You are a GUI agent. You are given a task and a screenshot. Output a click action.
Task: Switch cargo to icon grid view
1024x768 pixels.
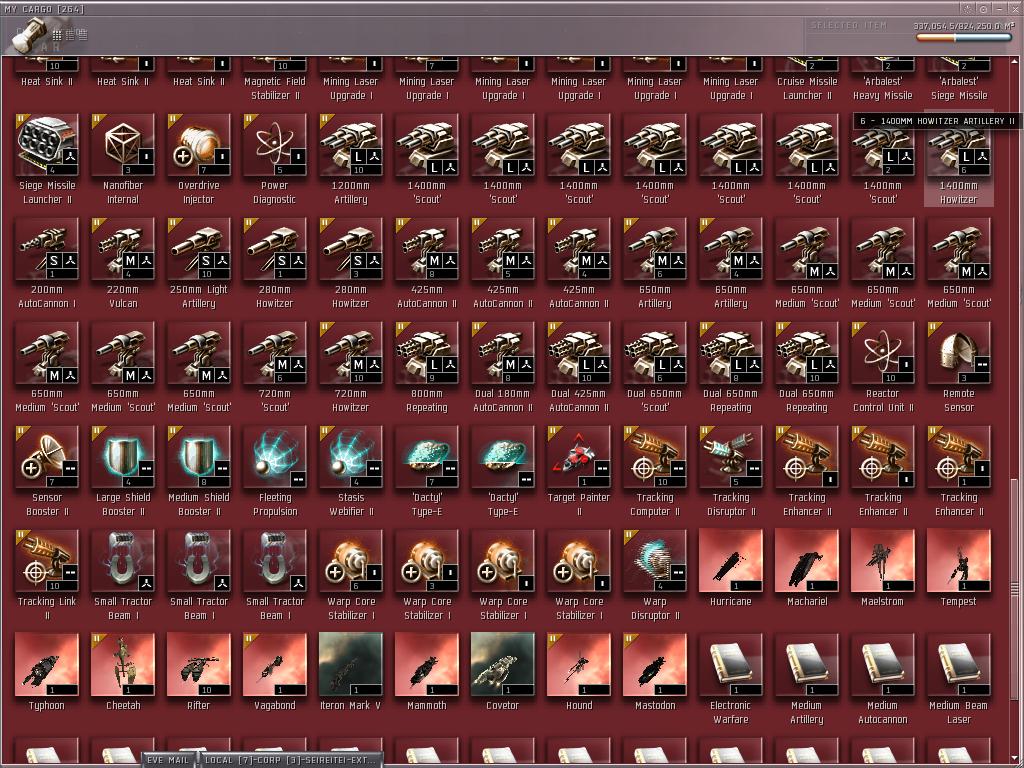[57, 35]
